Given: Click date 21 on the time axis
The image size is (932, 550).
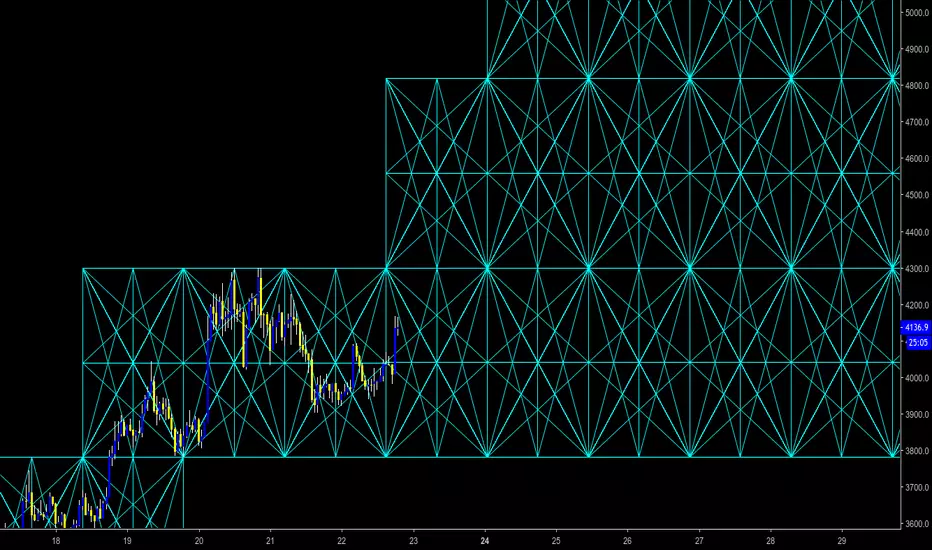Looking at the screenshot, I should 270,541.
